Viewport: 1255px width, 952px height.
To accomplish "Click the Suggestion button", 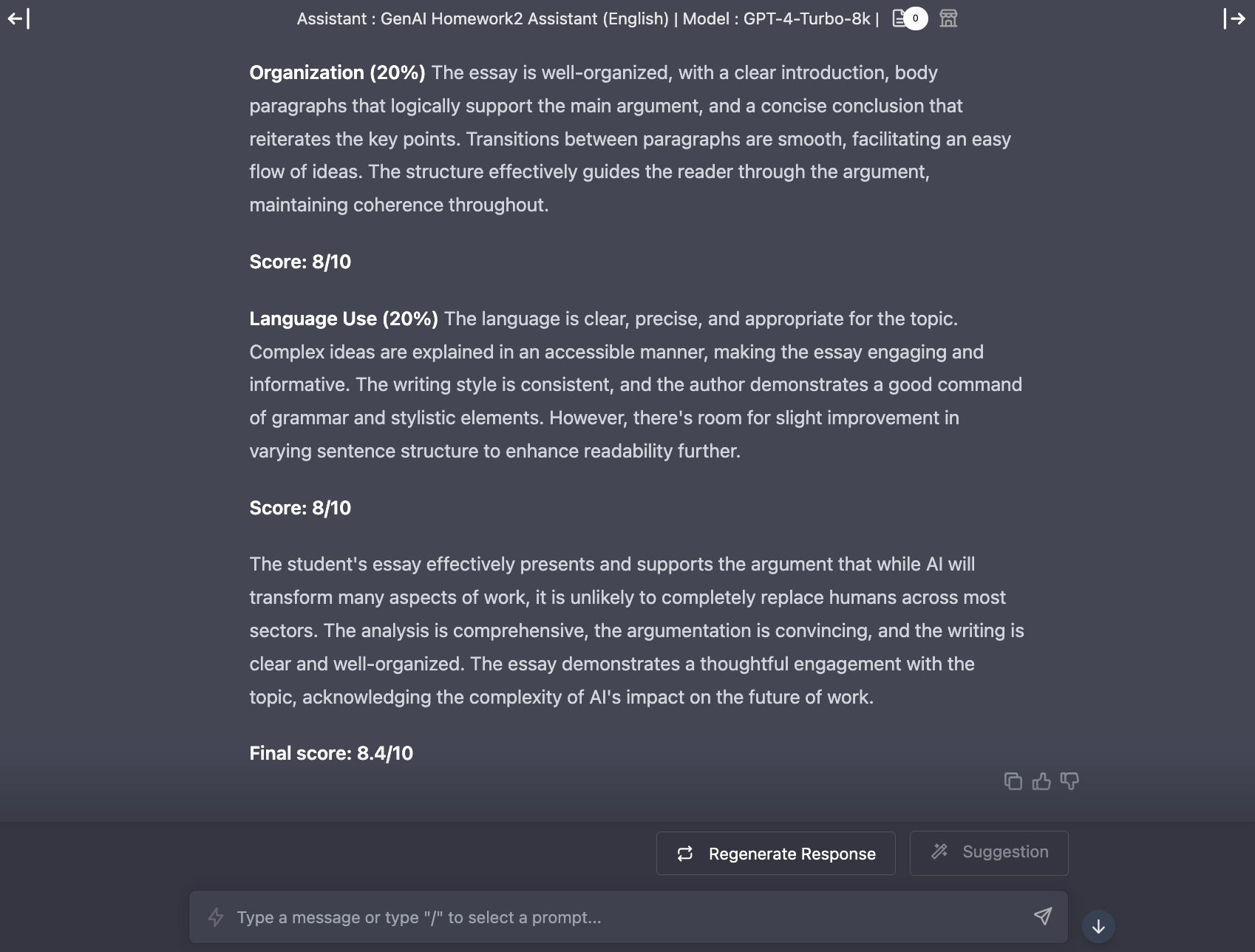I will (988, 853).
